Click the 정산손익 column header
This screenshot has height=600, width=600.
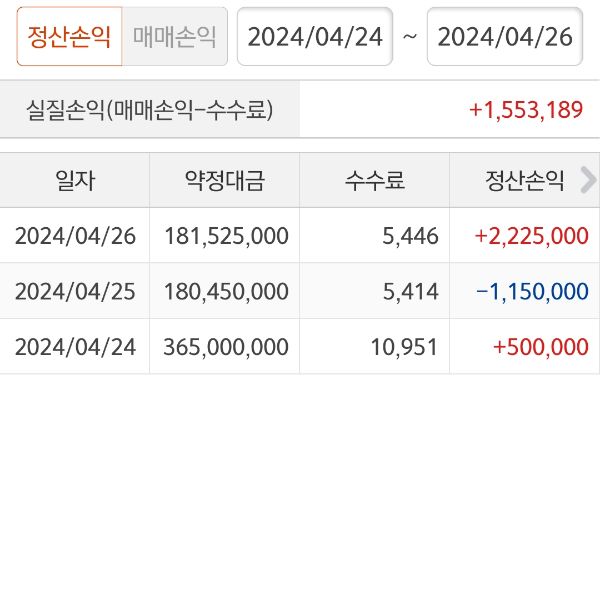click(x=525, y=181)
